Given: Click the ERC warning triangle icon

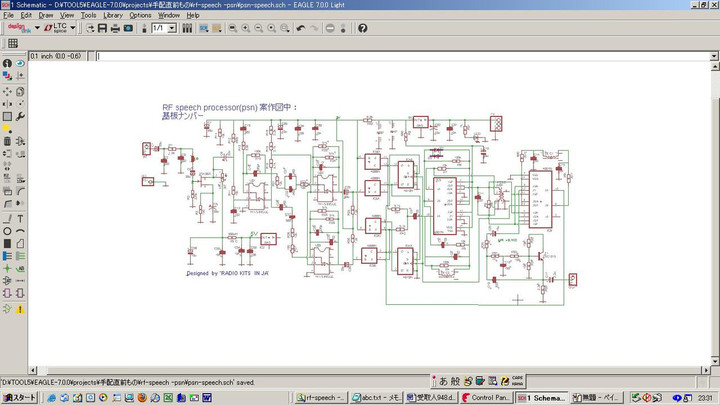Looking at the screenshot, I should [20, 309].
